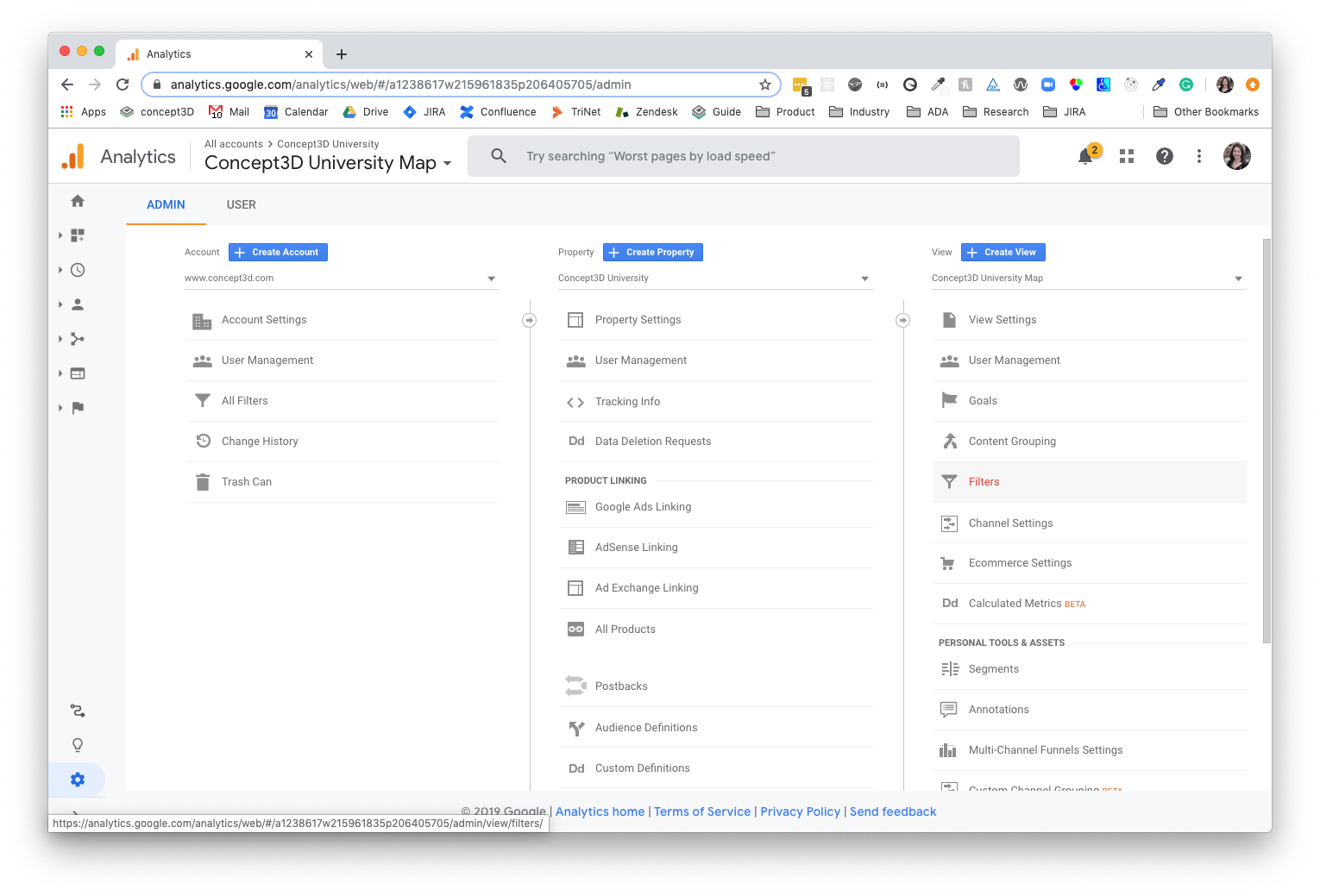Open the Acquisition icon in sidebar
This screenshot has height=896, width=1320.
[x=78, y=339]
